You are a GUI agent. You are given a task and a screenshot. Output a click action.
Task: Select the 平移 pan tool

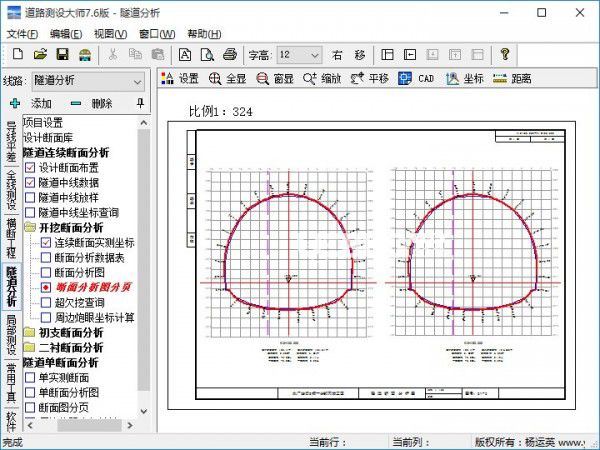[370, 78]
